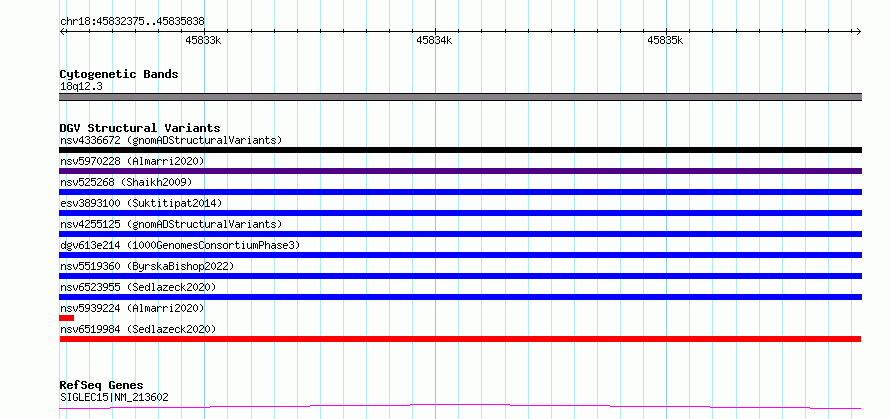Click the chr18:45832375..45835838 coordinate label

(132, 21)
